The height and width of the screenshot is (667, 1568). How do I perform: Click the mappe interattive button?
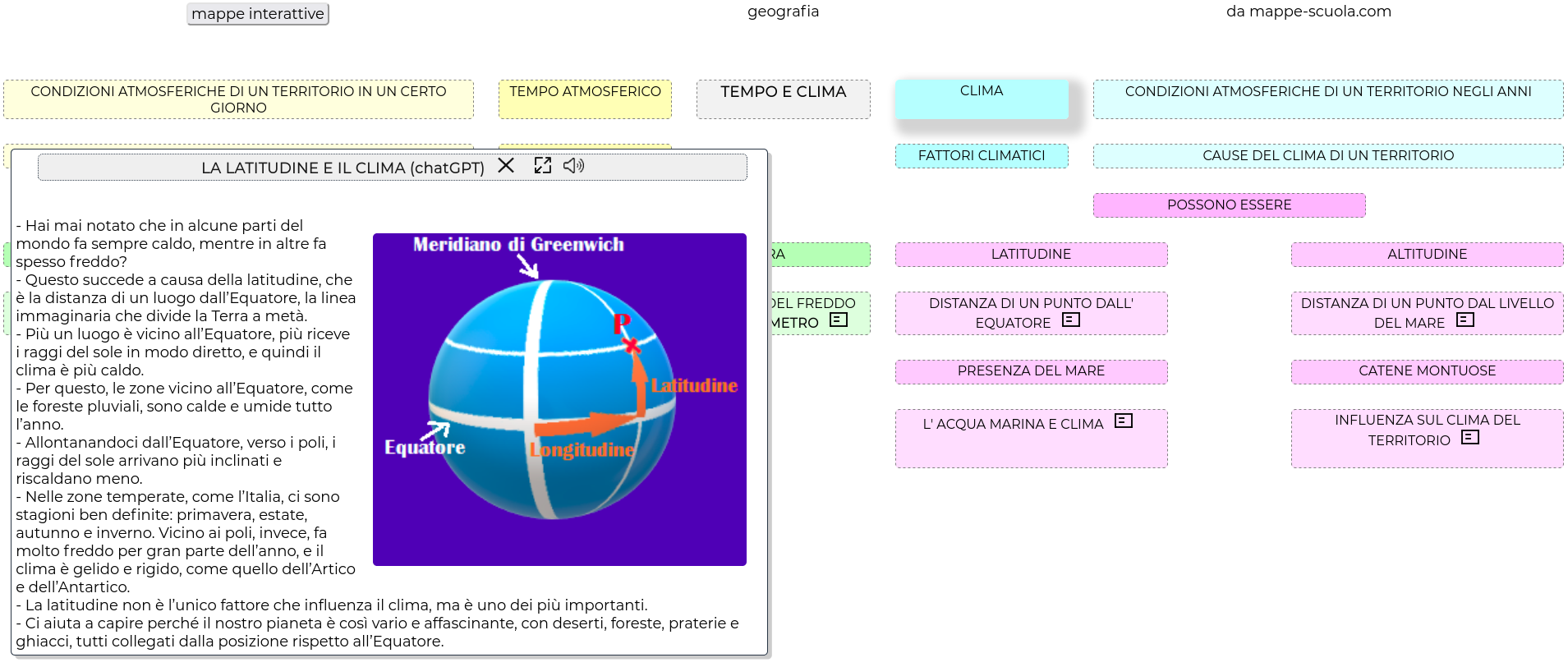(258, 14)
